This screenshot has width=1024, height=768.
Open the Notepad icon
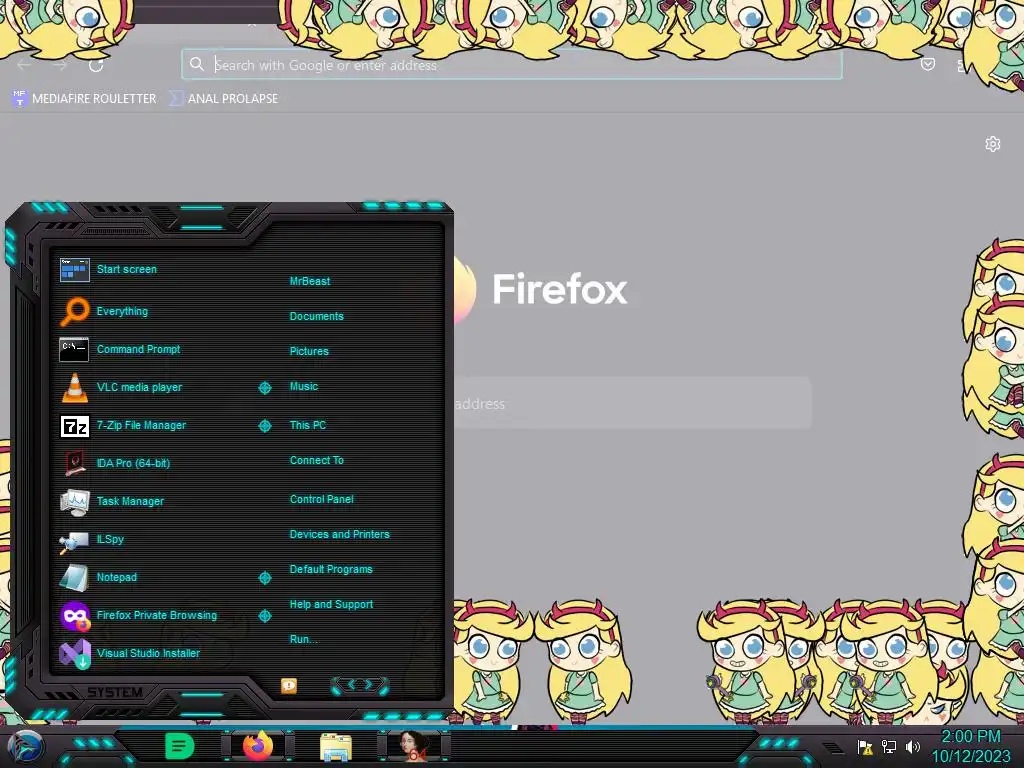(74, 578)
